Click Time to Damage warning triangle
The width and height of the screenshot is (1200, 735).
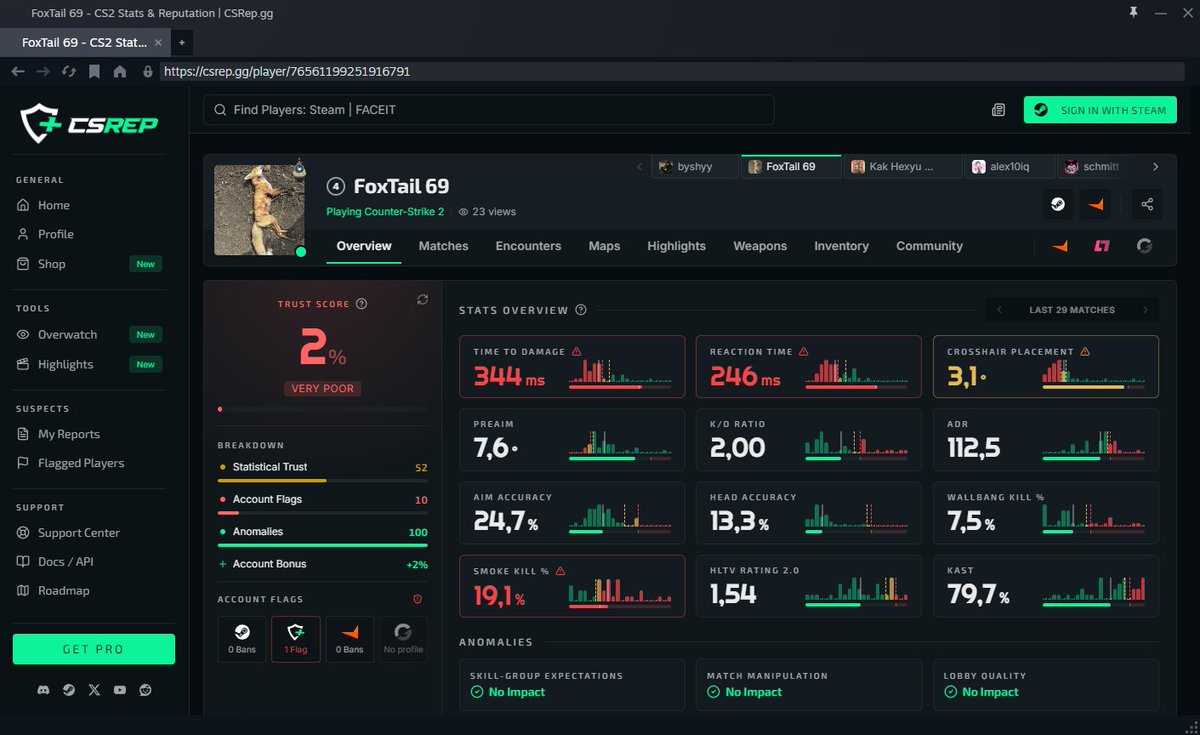click(x=576, y=352)
